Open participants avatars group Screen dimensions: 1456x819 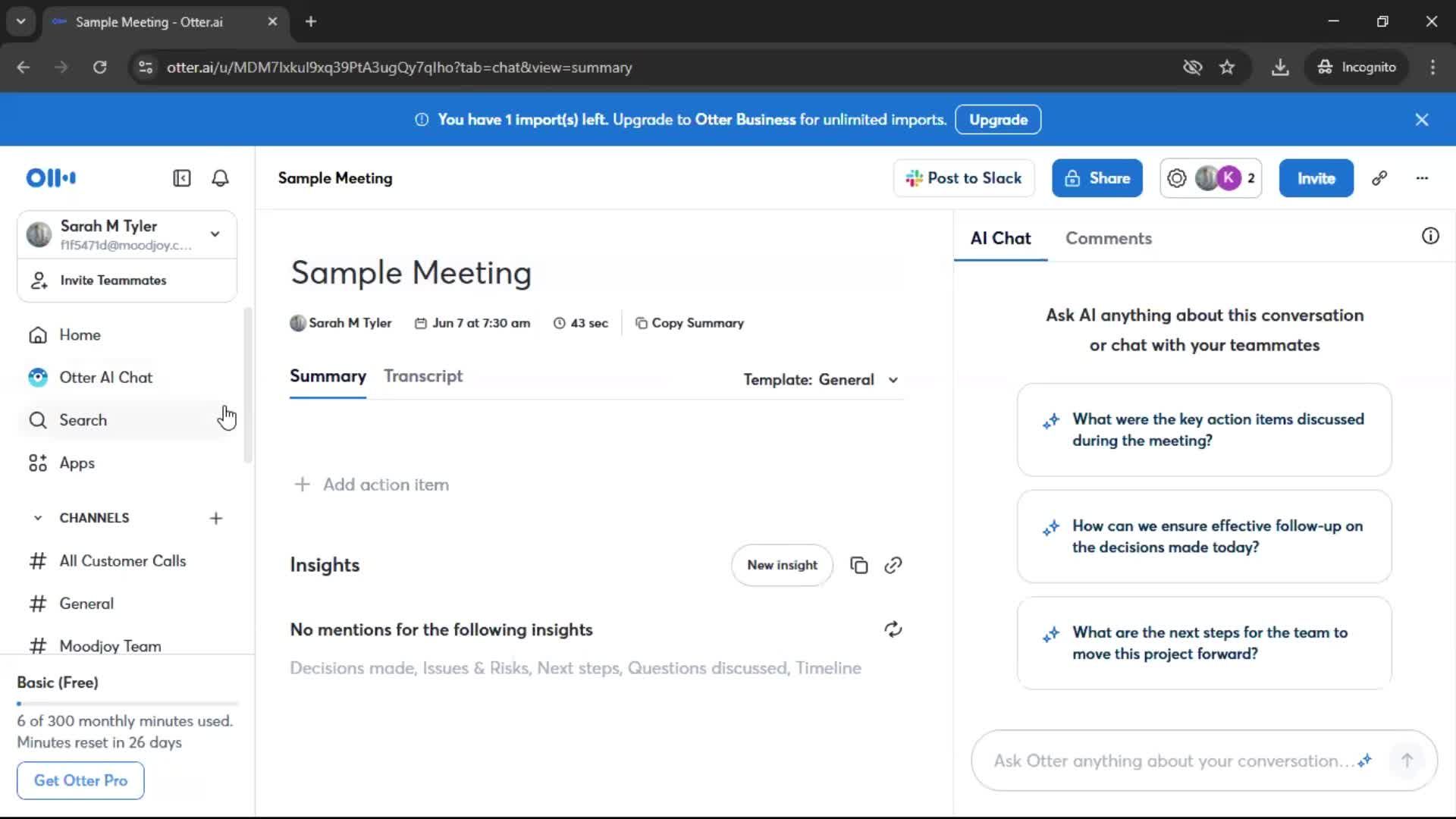click(x=1211, y=178)
